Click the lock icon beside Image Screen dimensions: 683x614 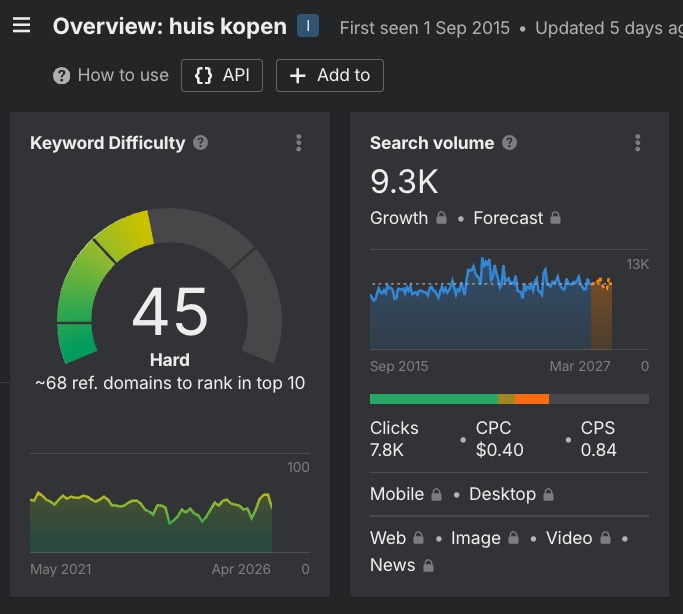pyautogui.click(x=514, y=538)
